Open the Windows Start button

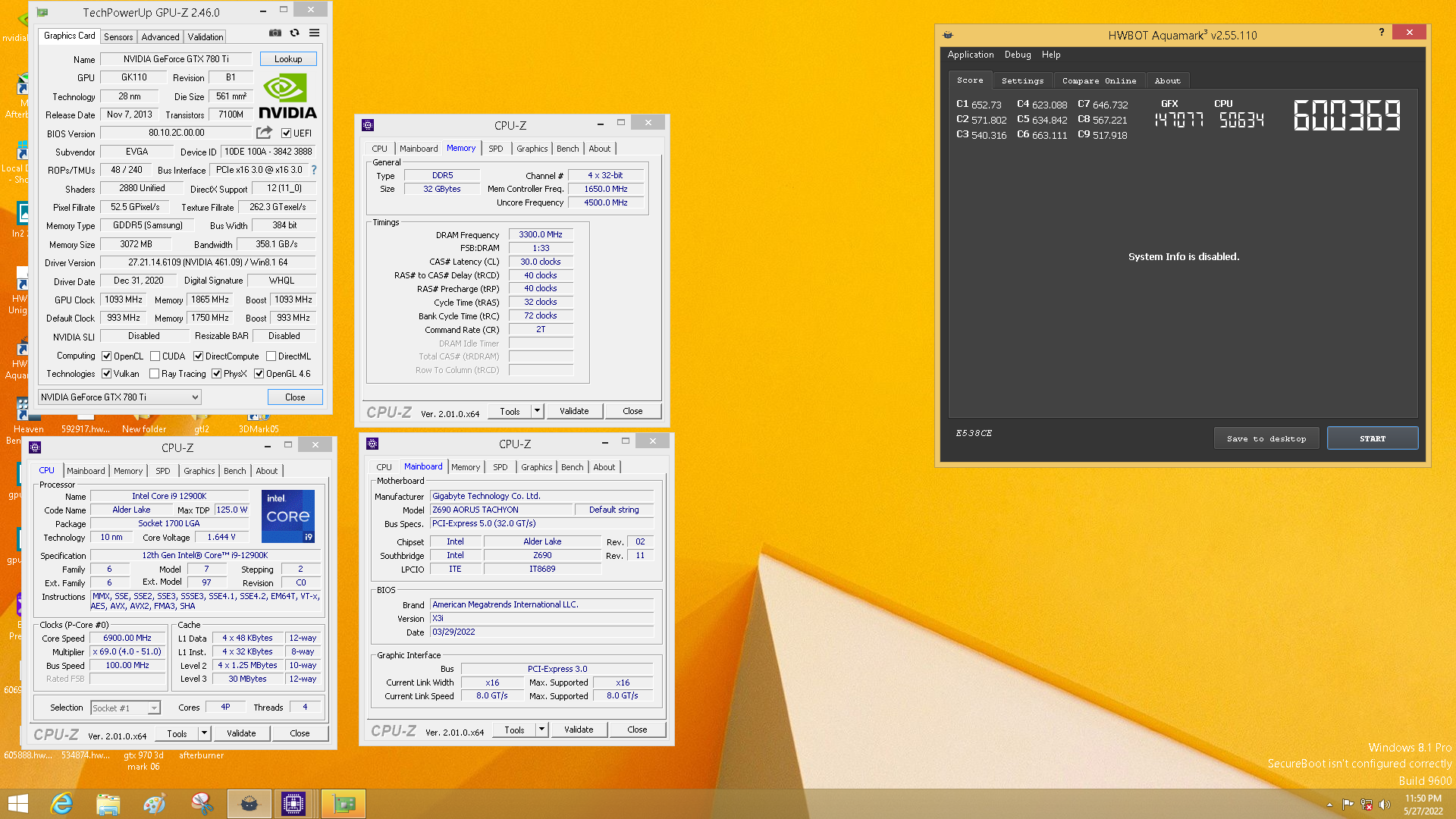17,804
